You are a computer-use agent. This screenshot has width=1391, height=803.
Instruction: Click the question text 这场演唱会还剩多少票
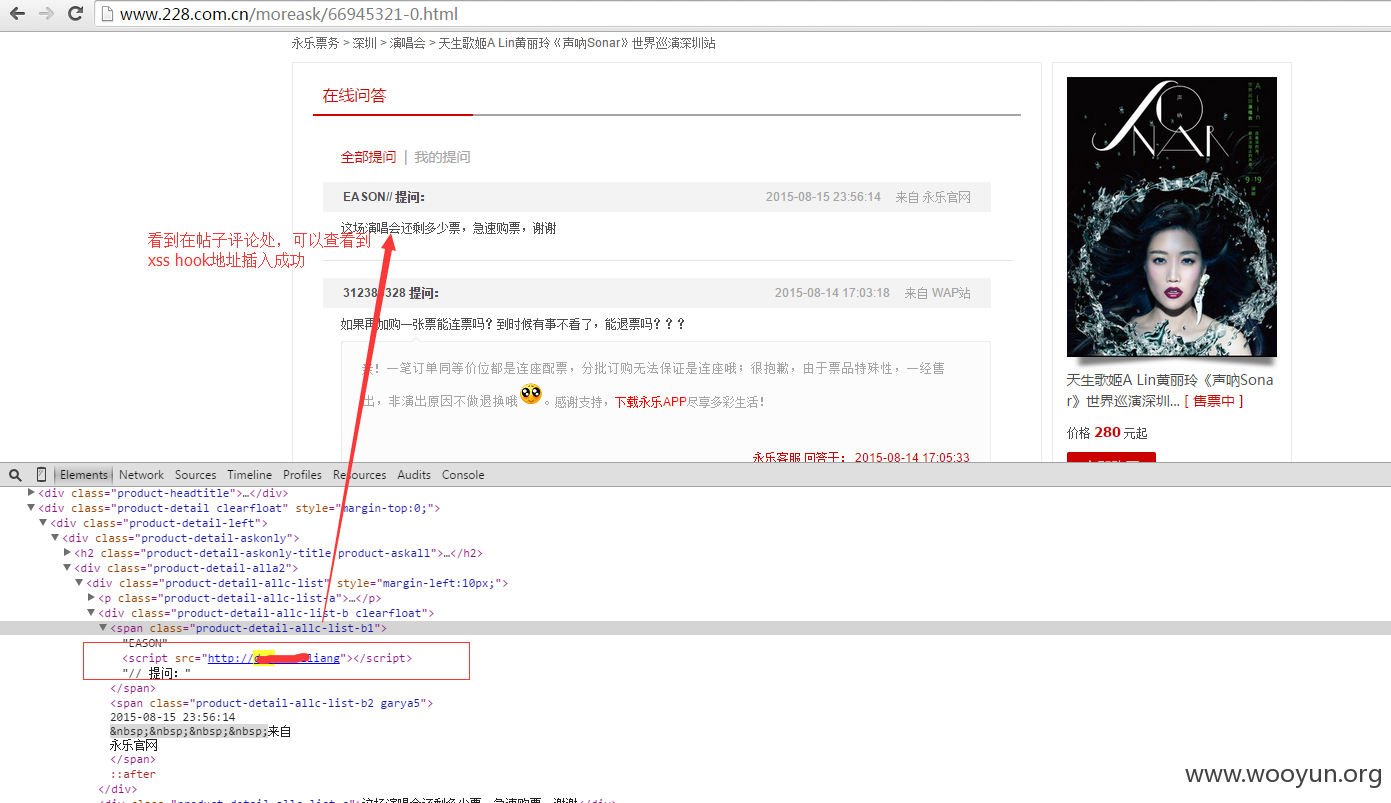coord(448,228)
